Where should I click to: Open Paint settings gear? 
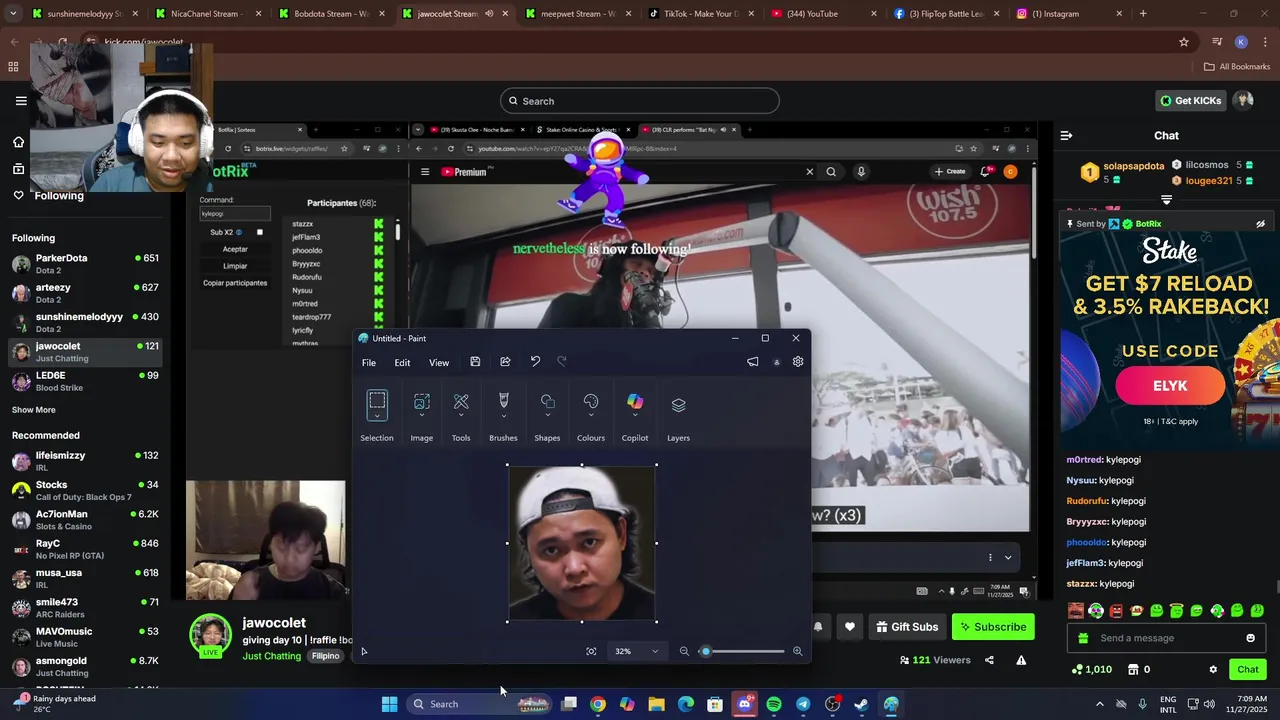point(798,362)
